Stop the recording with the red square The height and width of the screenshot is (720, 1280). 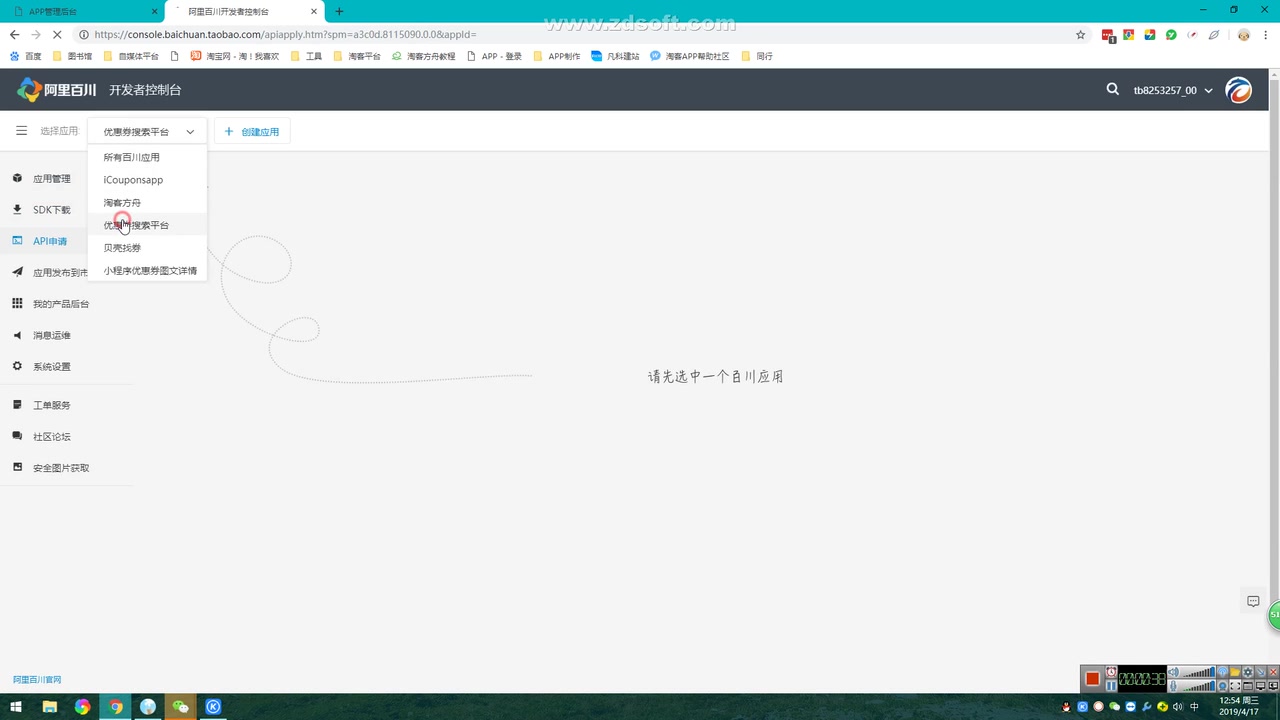(x=1092, y=679)
